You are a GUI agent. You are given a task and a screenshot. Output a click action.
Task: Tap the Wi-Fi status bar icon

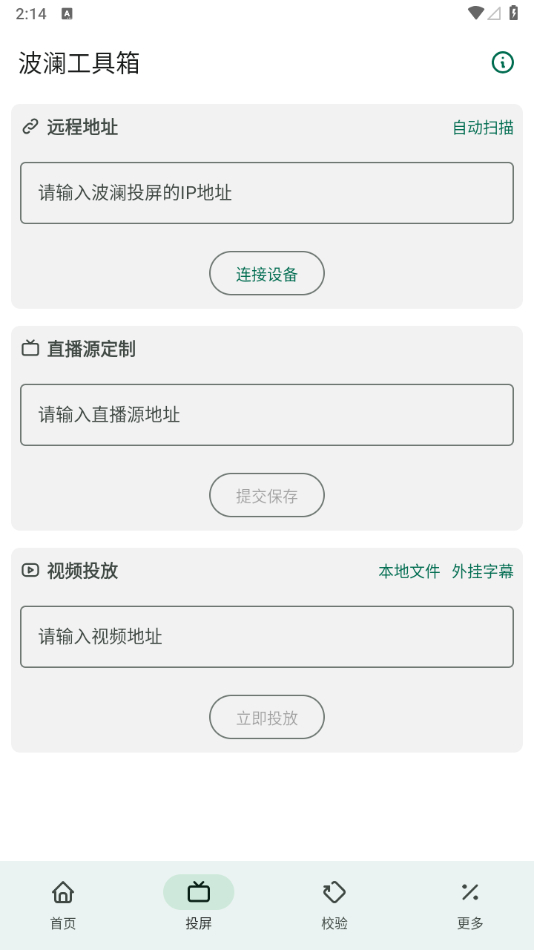point(476,13)
